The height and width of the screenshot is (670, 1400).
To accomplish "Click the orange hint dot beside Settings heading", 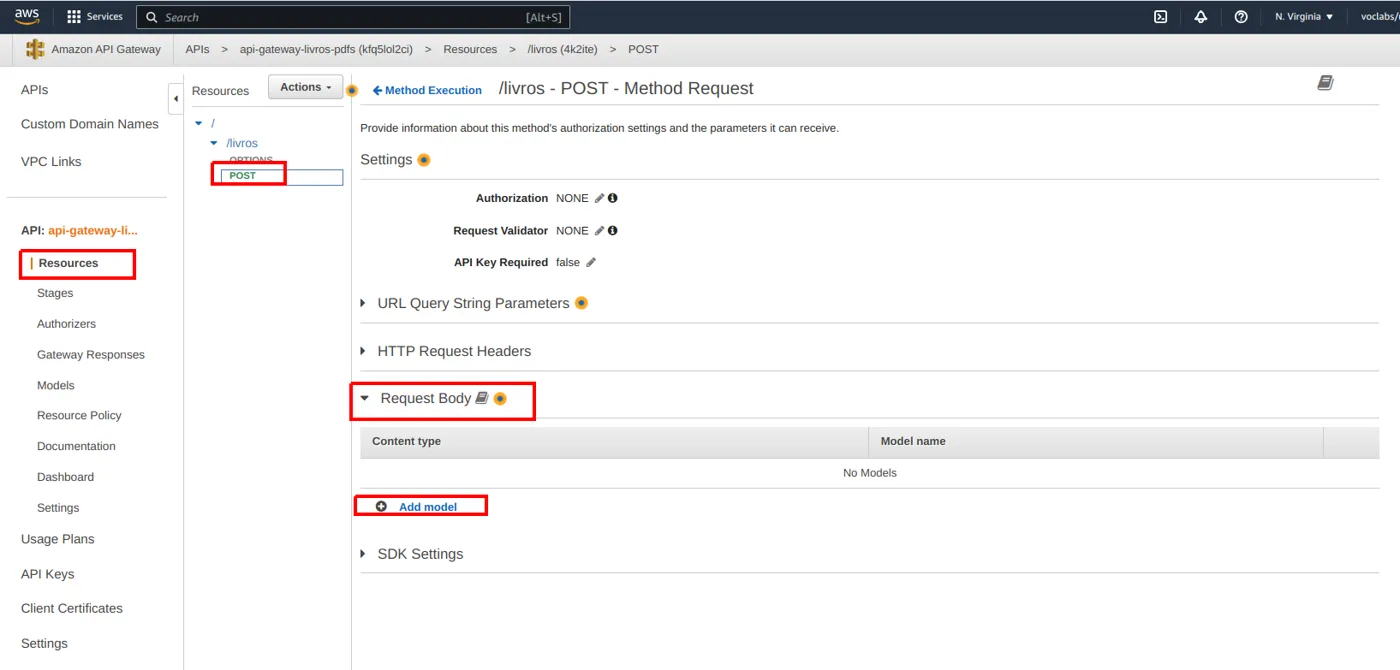I will click(424, 160).
